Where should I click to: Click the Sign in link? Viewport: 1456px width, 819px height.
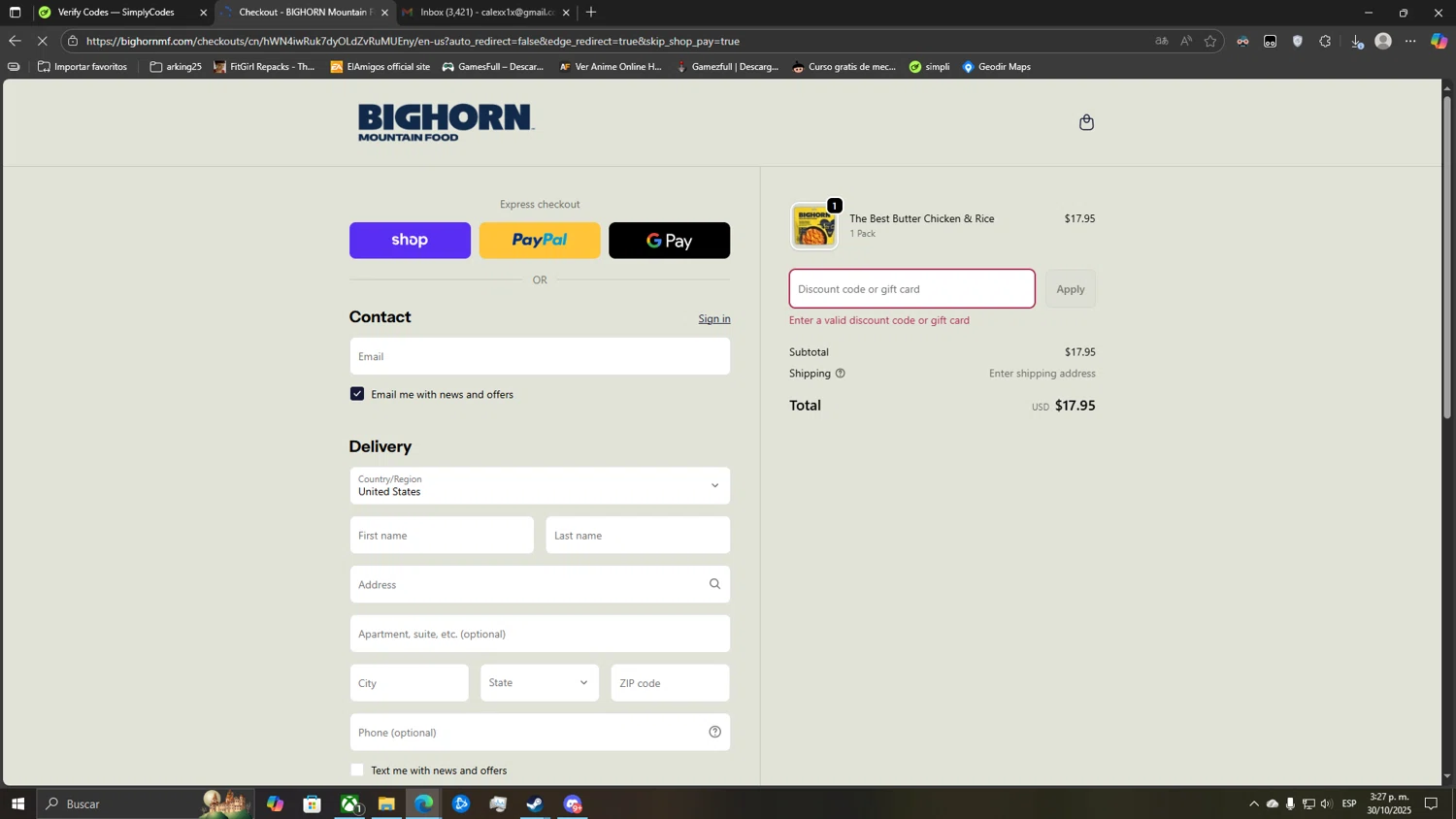point(714,319)
